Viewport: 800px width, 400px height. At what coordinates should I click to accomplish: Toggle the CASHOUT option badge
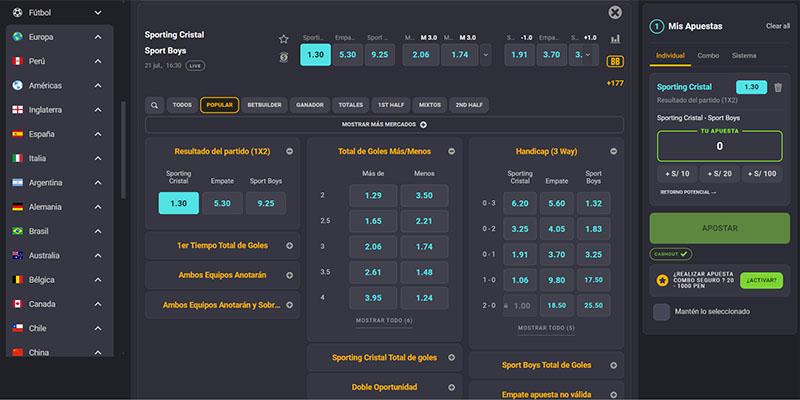670,254
